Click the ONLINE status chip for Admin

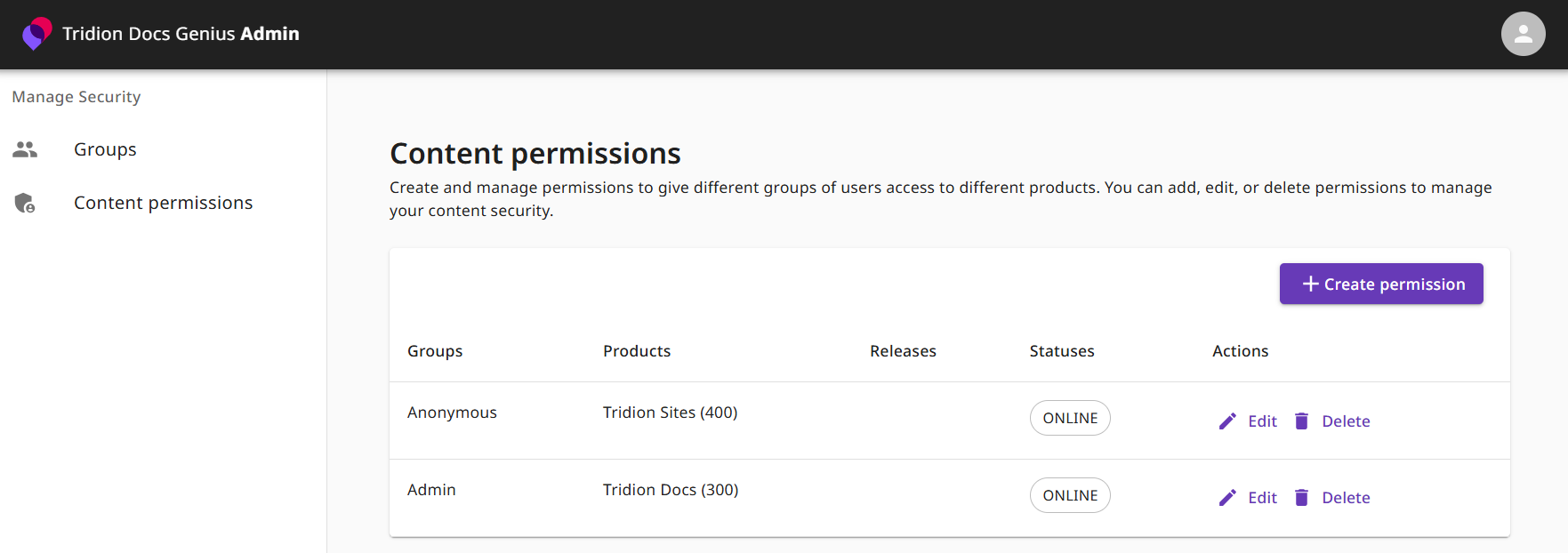tap(1070, 495)
